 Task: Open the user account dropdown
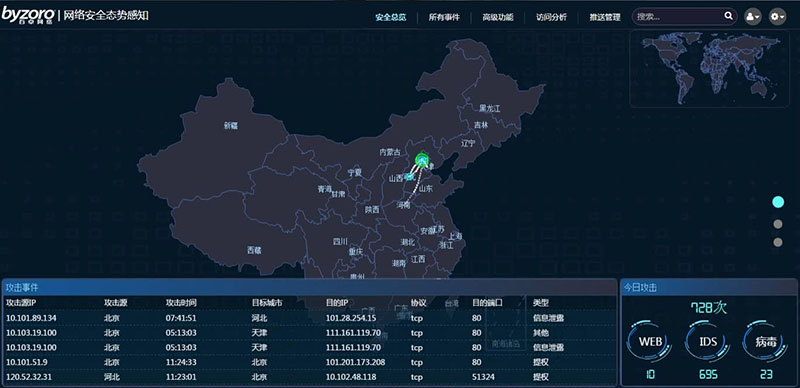coord(753,16)
